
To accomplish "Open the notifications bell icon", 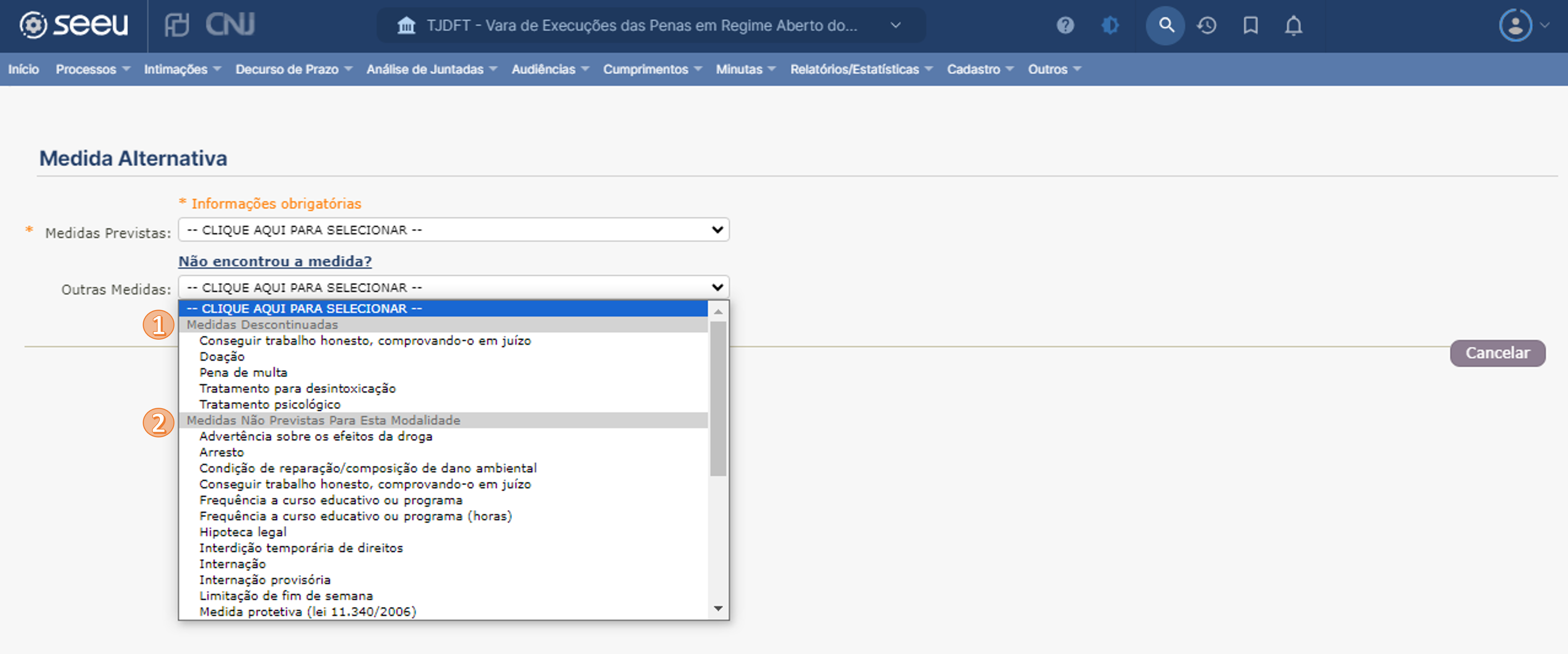I will [x=1294, y=26].
